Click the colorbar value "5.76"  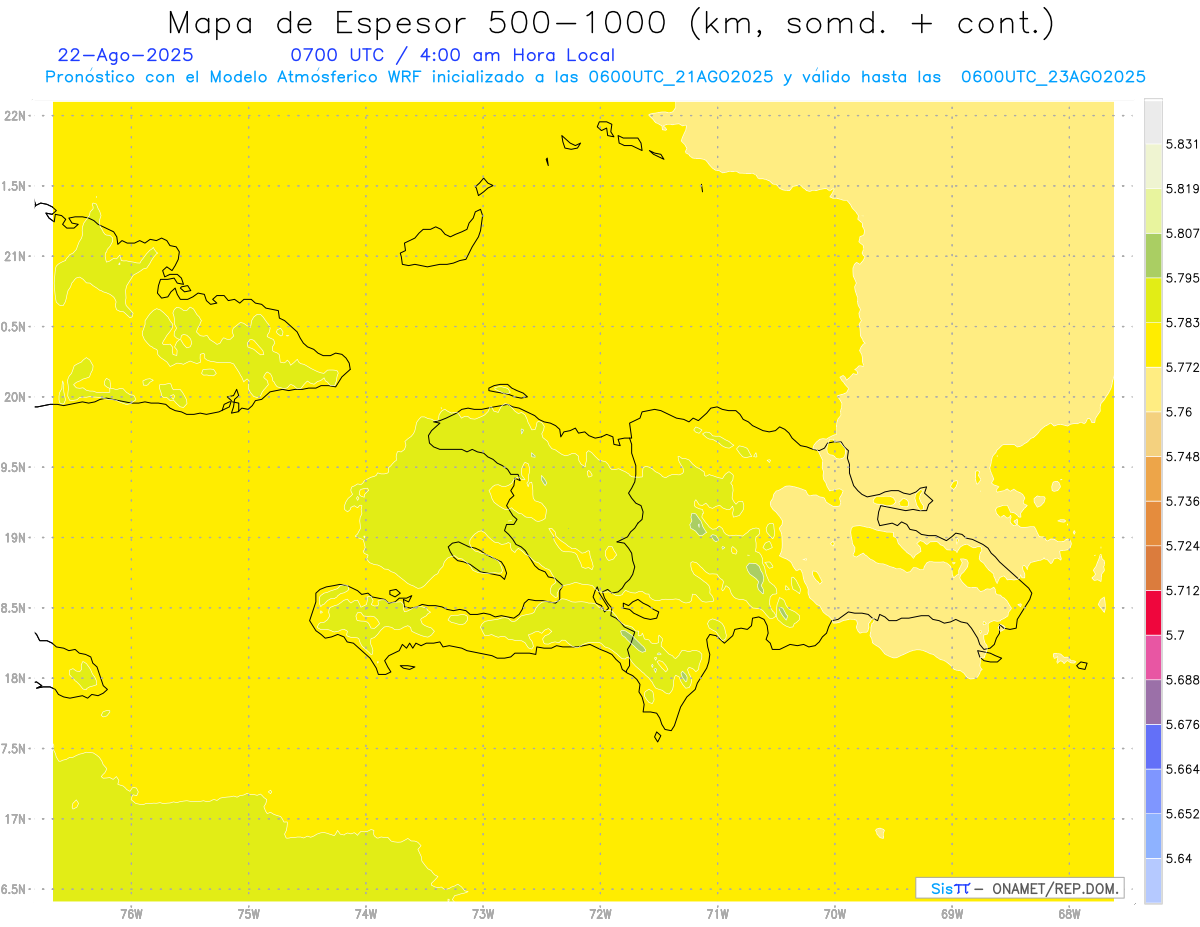[x=1179, y=412]
